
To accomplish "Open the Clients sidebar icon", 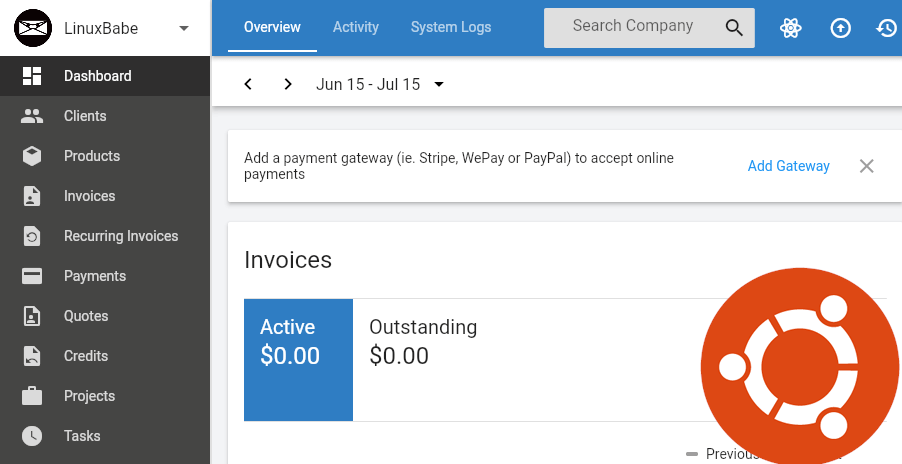I will tap(32, 116).
